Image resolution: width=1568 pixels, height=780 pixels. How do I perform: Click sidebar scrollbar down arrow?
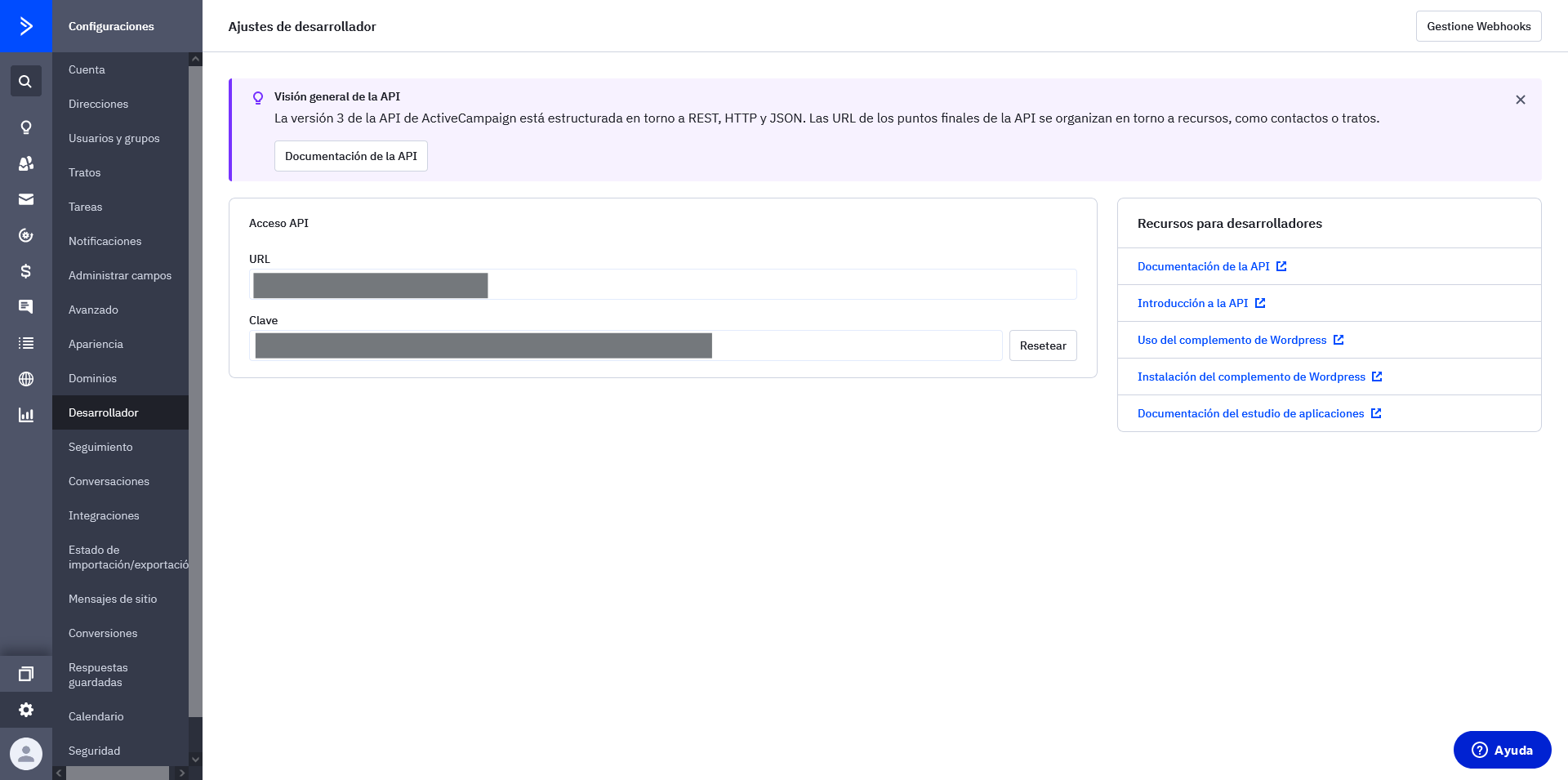click(x=195, y=760)
